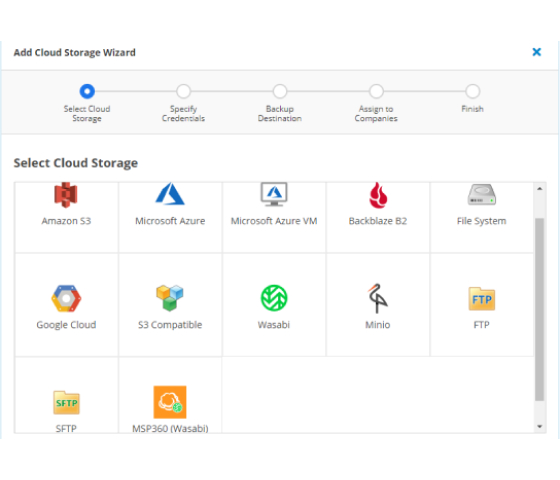Click the Backblaze B2 label
Screen dimensions: 560x480
[378, 221]
